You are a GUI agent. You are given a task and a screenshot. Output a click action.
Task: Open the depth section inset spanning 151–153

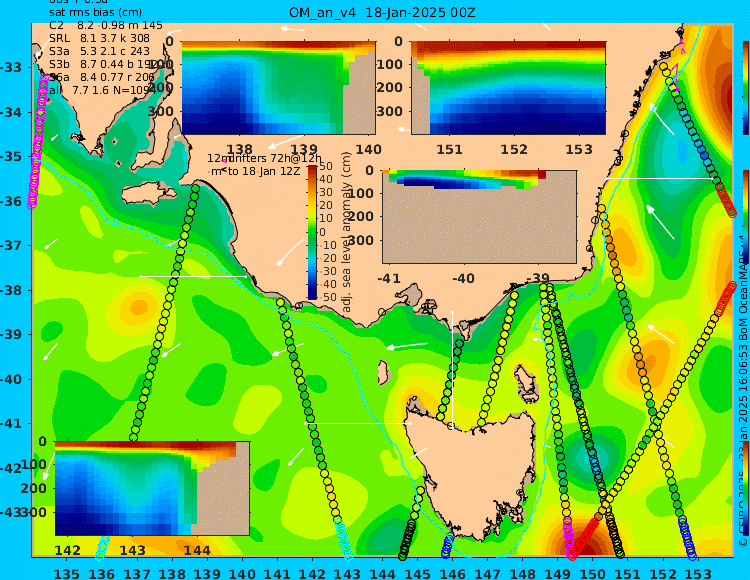click(508, 88)
